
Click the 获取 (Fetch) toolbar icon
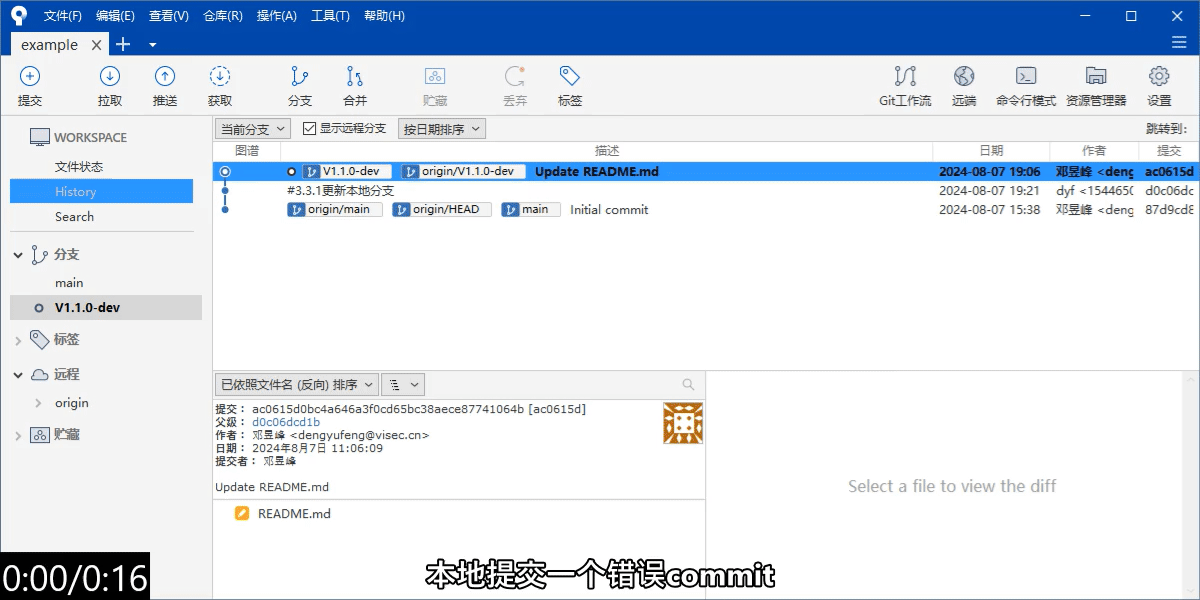pyautogui.click(x=220, y=85)
